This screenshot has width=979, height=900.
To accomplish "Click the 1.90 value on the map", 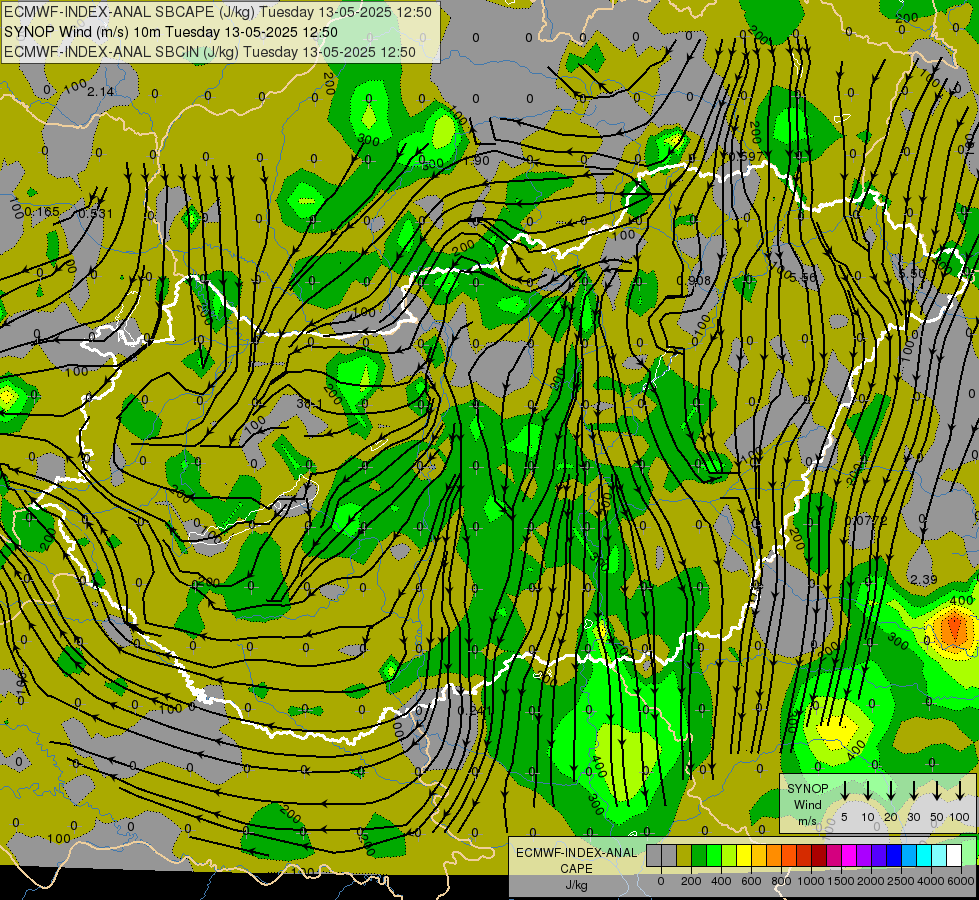I will [476, 161].
